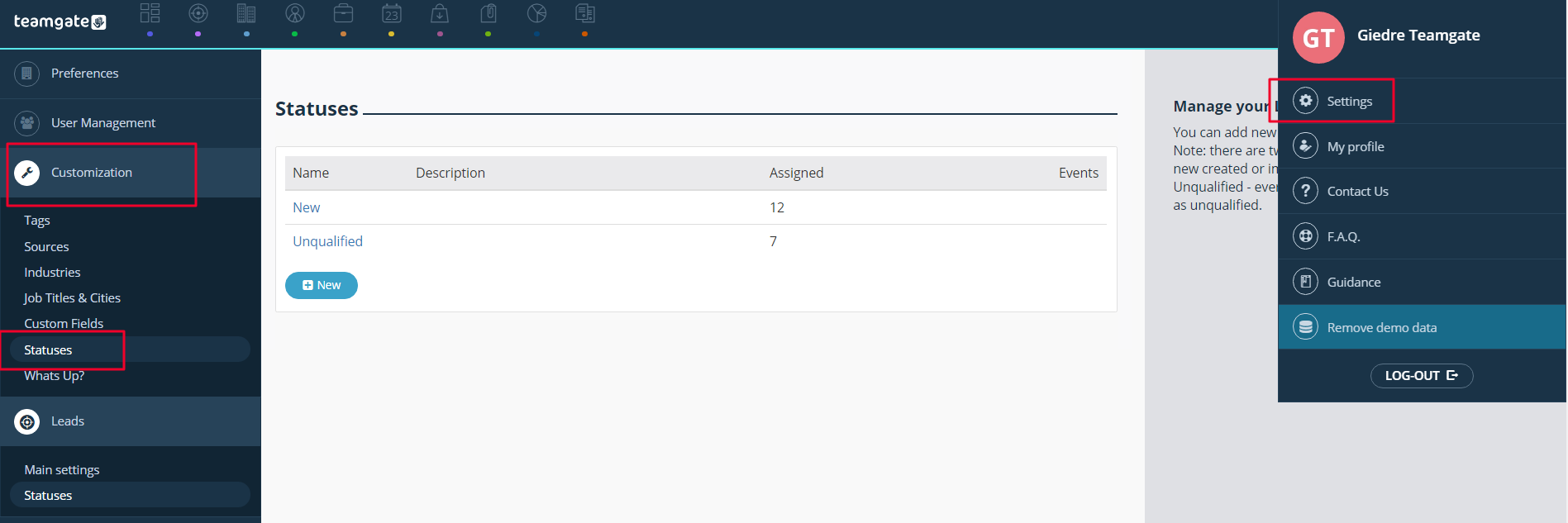1568x523 pixels.
Task: Select Statuses under Leads section
Action: (x=130, y=495)
